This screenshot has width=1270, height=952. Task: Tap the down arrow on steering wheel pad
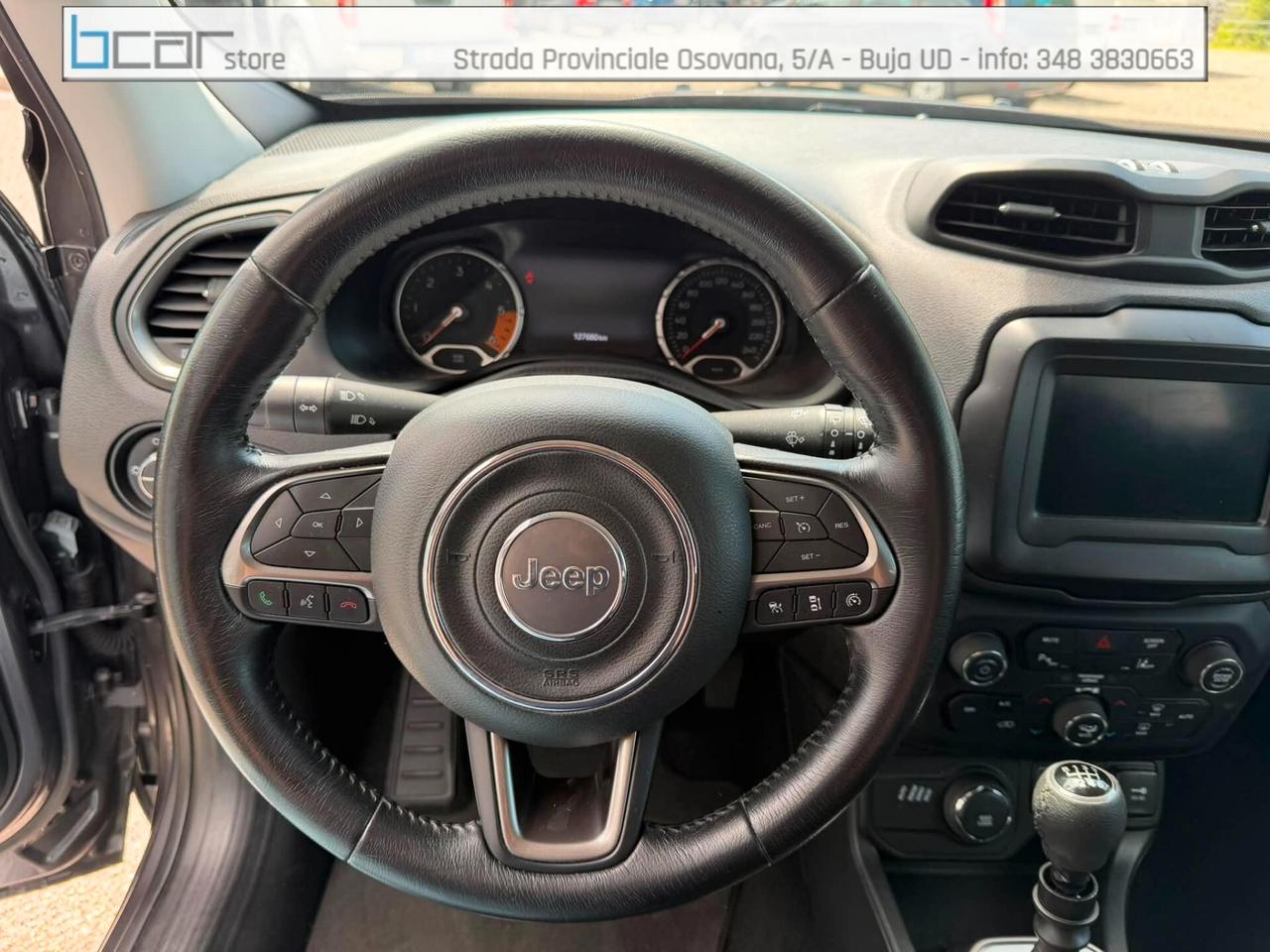tap(310, 553)
